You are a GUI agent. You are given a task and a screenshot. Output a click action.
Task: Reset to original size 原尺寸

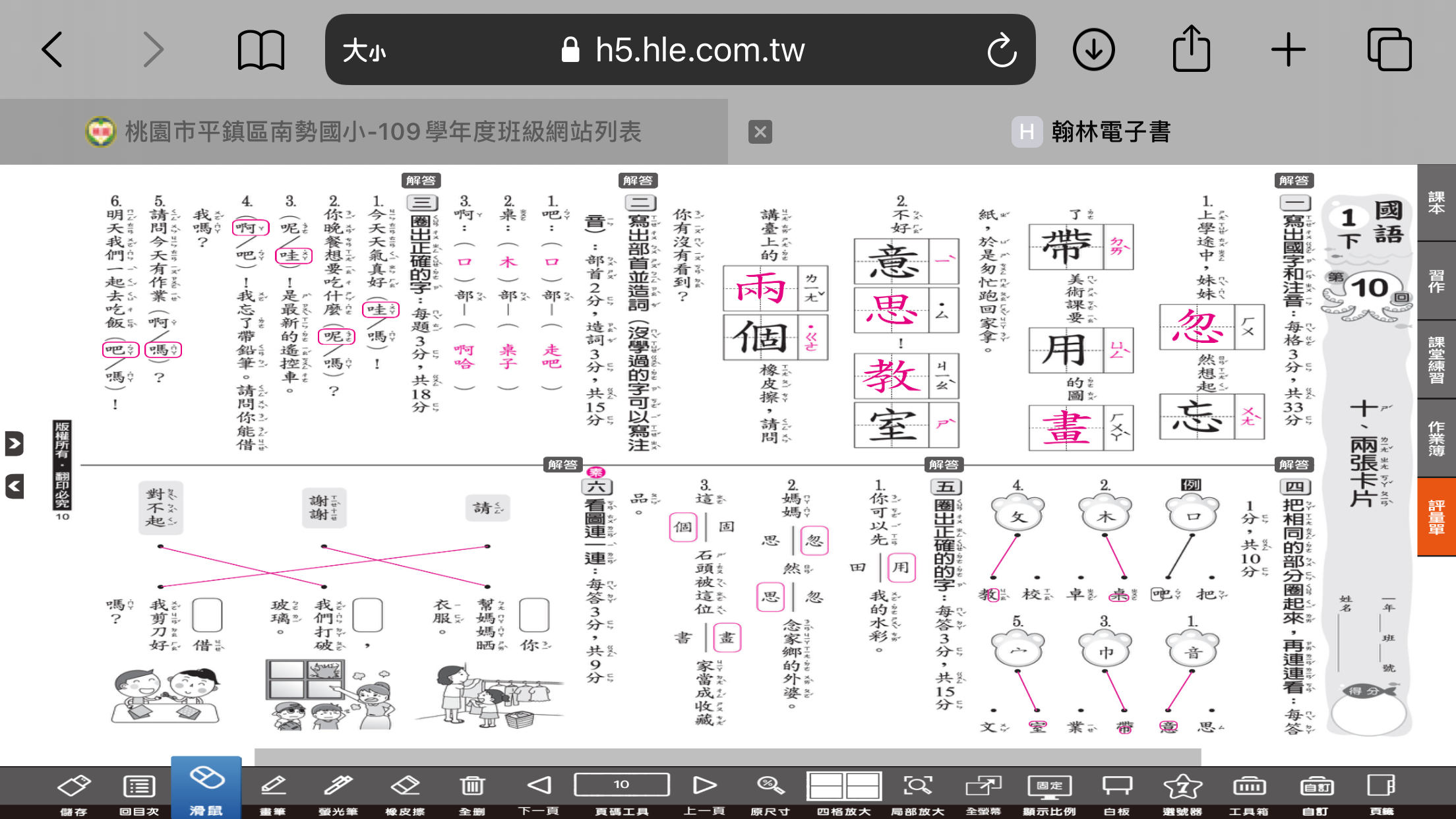tap(770, 793)
